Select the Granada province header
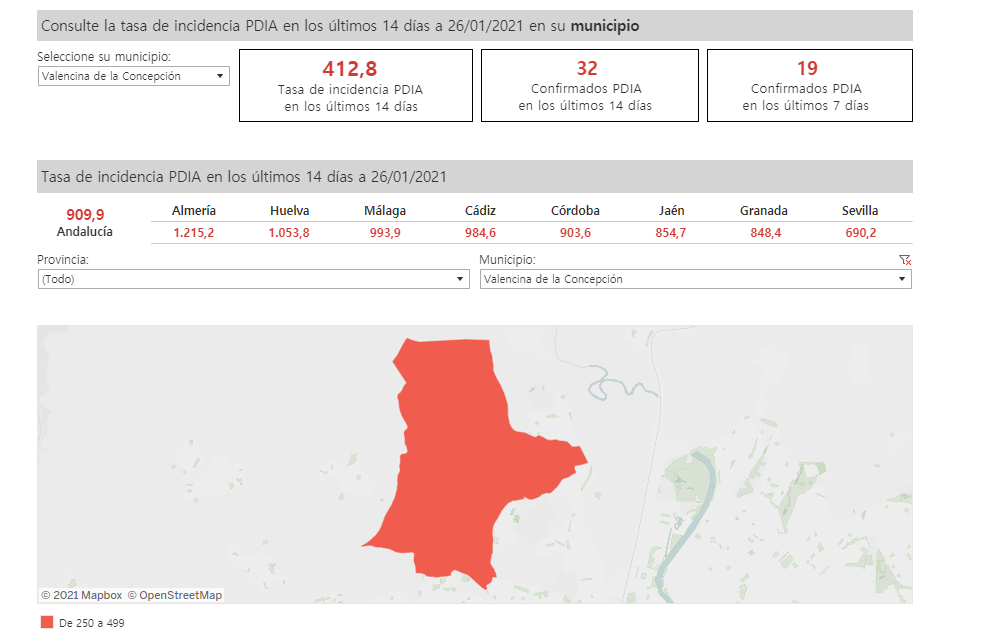Viewport: 981px width, 637px height. click(764, 211)
